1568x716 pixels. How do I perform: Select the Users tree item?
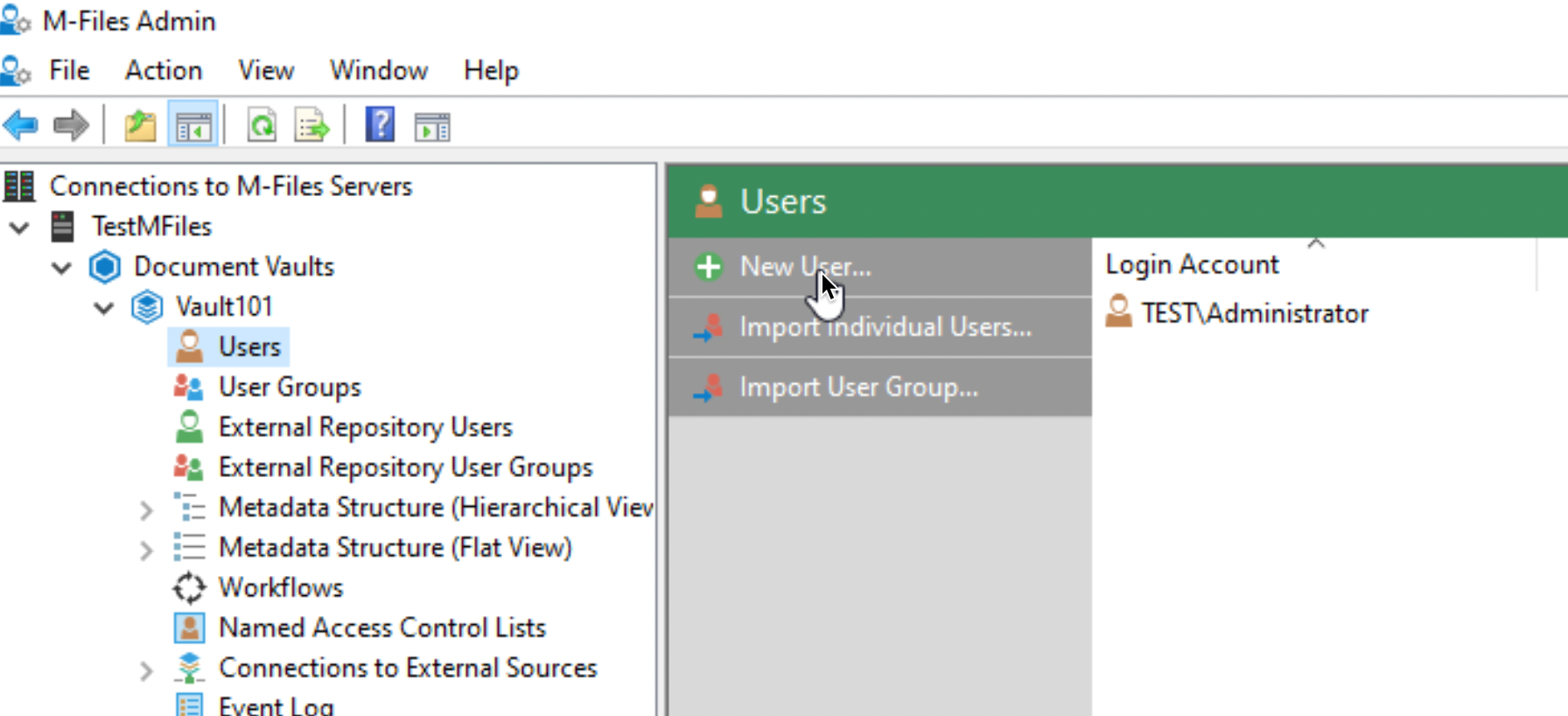click(249, 347)
